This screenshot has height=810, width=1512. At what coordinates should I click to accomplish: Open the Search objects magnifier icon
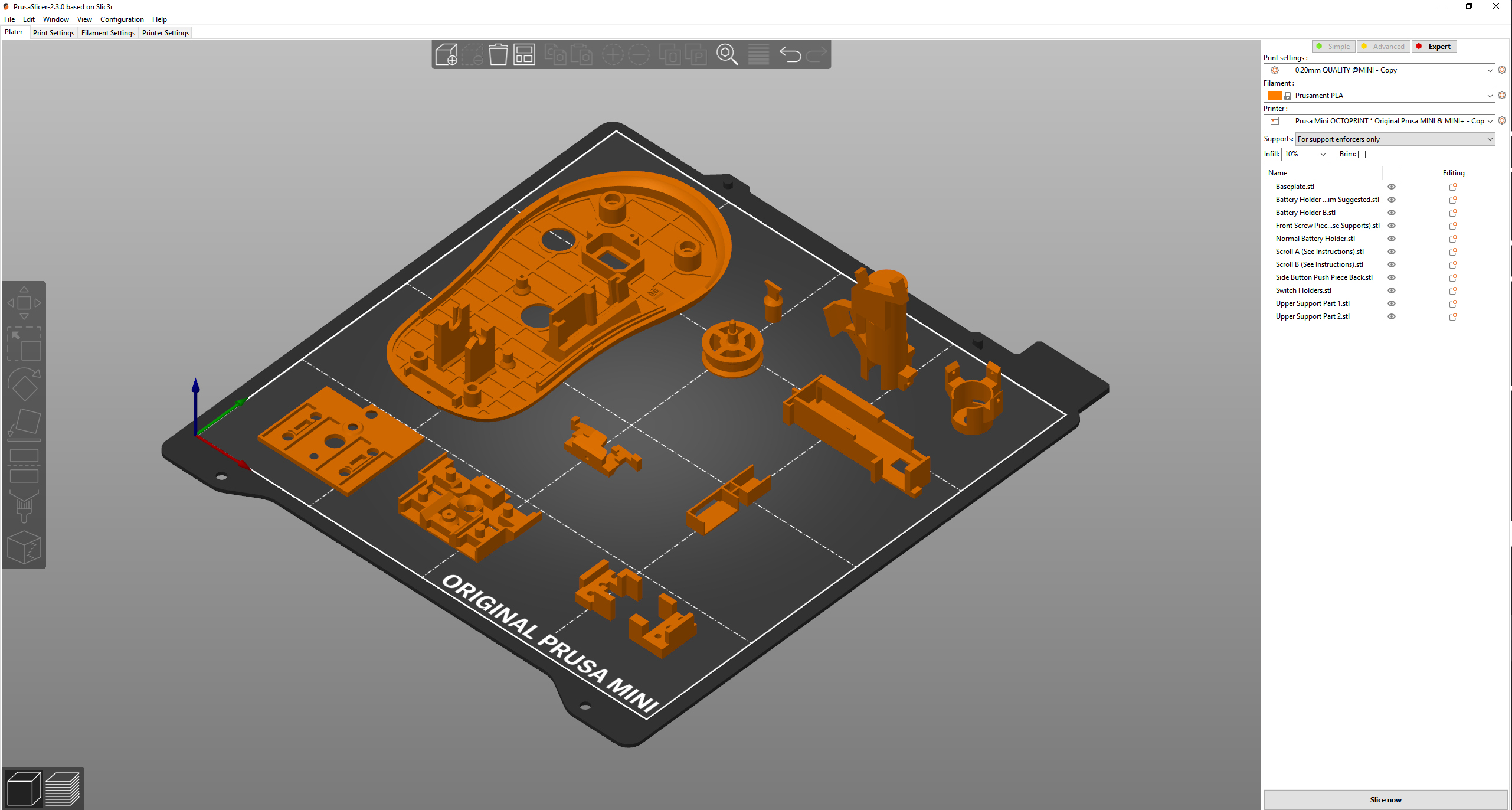[x=727, y=54]
